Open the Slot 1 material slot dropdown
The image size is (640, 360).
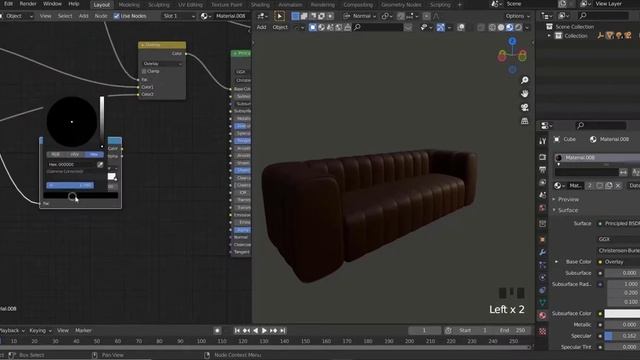tap(179, 16)
